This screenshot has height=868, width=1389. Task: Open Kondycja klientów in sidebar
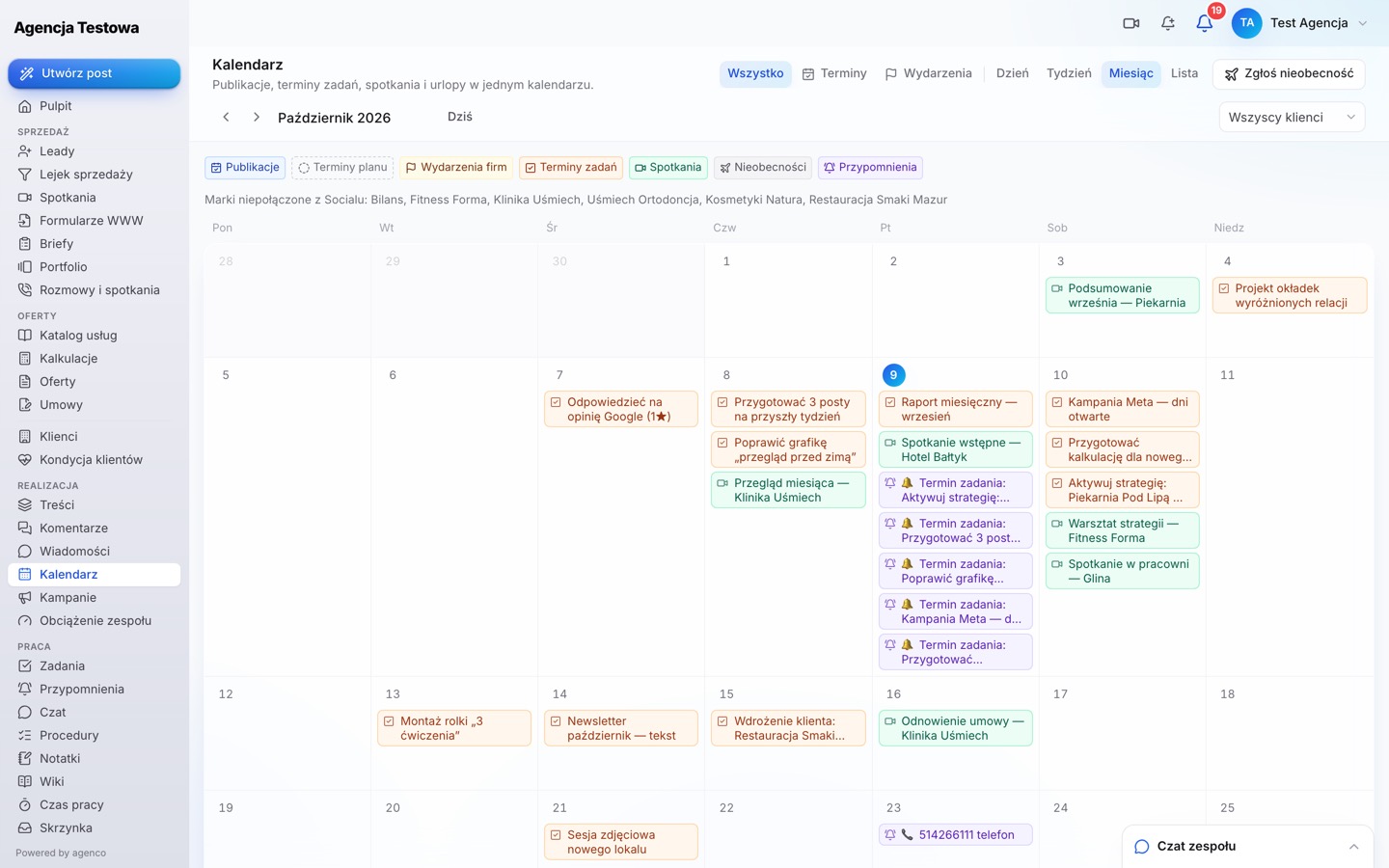(94, 460)
